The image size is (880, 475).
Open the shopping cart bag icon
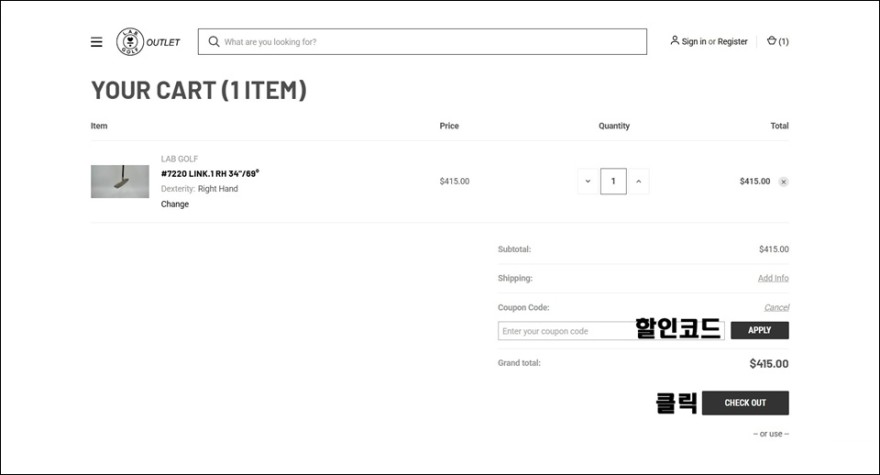(772, 40)
